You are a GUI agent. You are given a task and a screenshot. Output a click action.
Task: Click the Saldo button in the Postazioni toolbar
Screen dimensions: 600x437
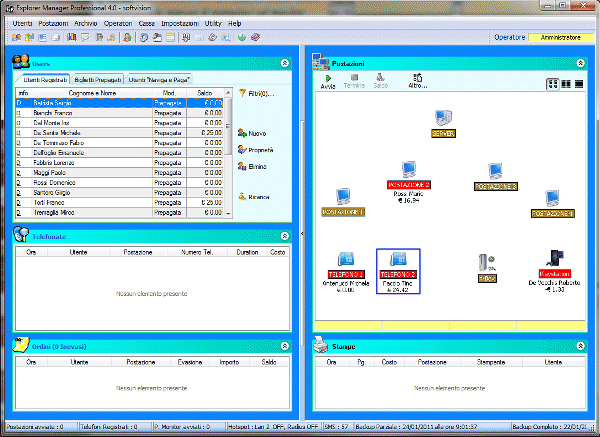[x=380, y=81]
